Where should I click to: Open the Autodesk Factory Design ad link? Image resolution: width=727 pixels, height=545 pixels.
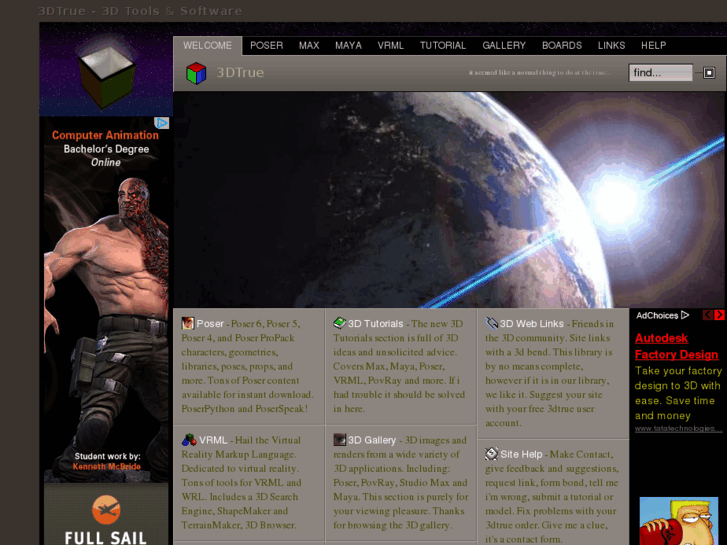(676, 346)
